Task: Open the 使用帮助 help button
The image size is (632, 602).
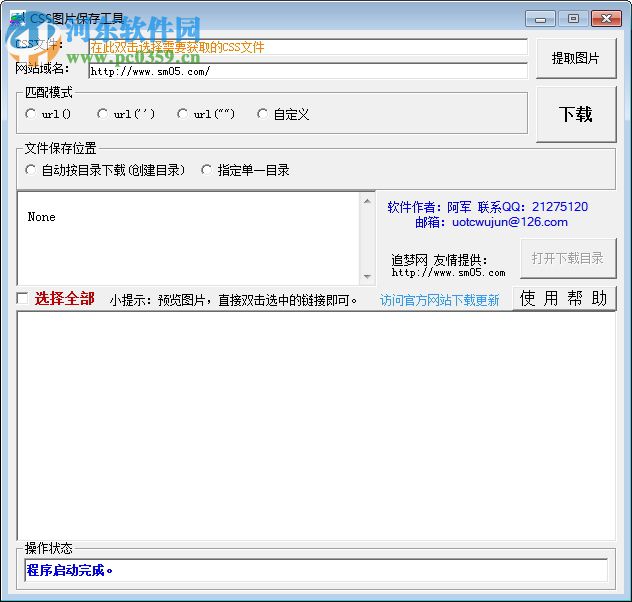Action: coord(564,299)
